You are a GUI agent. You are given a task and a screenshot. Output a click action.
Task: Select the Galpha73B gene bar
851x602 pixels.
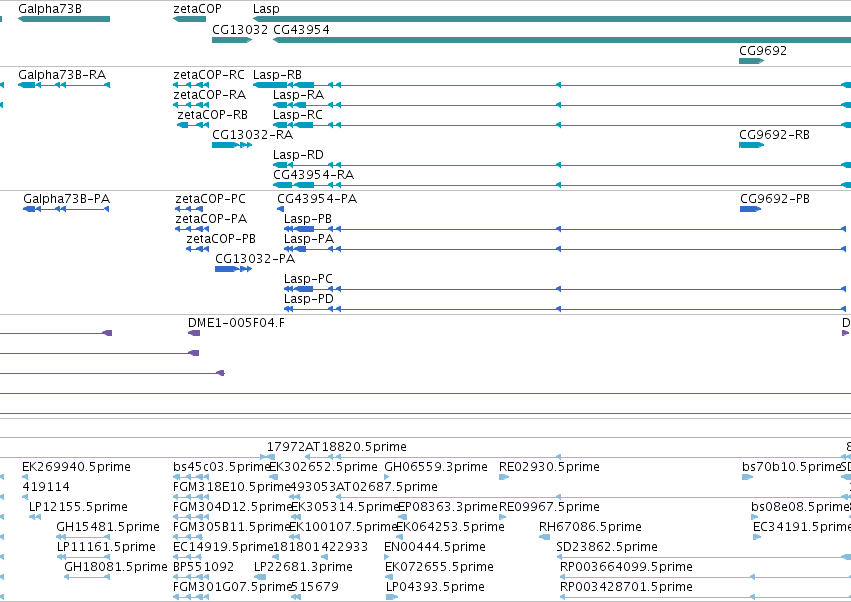[64, 19]
